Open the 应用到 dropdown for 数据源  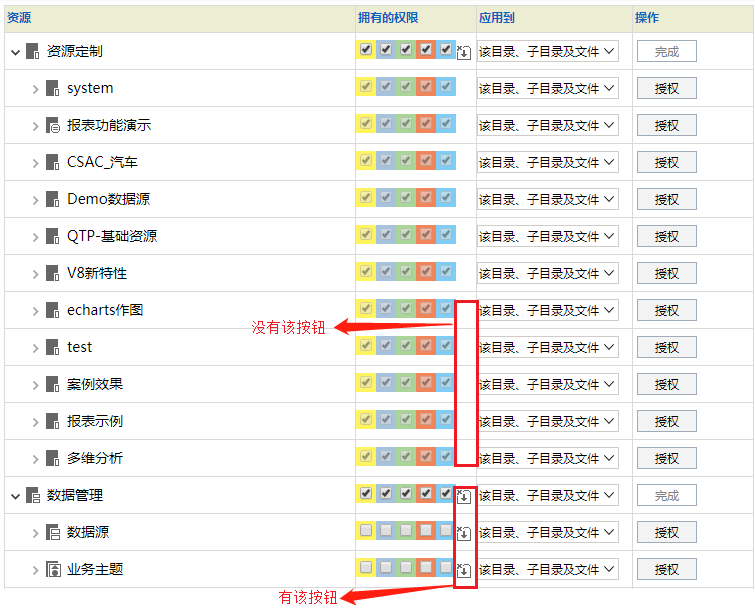pos(547,532)
